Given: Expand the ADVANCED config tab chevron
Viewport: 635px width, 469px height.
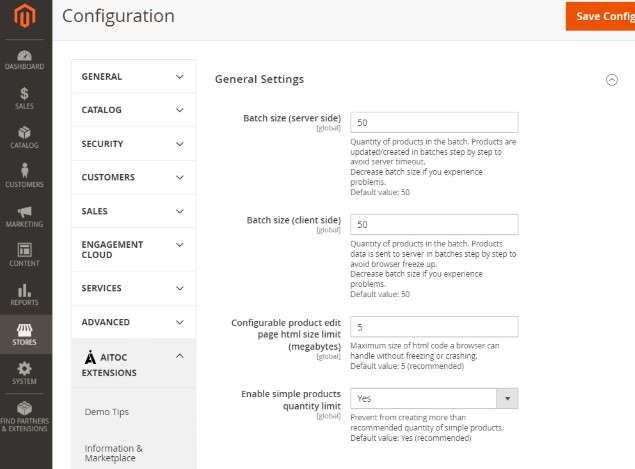Looking at the screenshot, I should coord(180,322).
